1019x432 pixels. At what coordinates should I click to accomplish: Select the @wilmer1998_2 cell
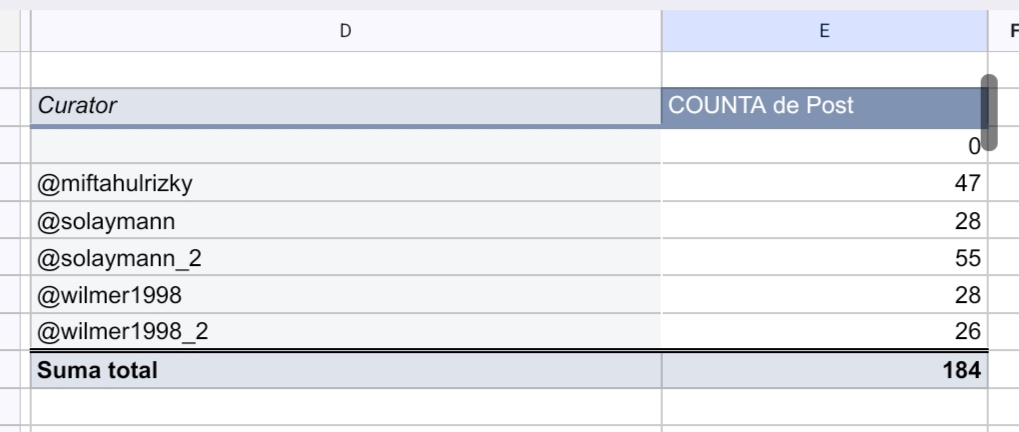pos(346,331)
